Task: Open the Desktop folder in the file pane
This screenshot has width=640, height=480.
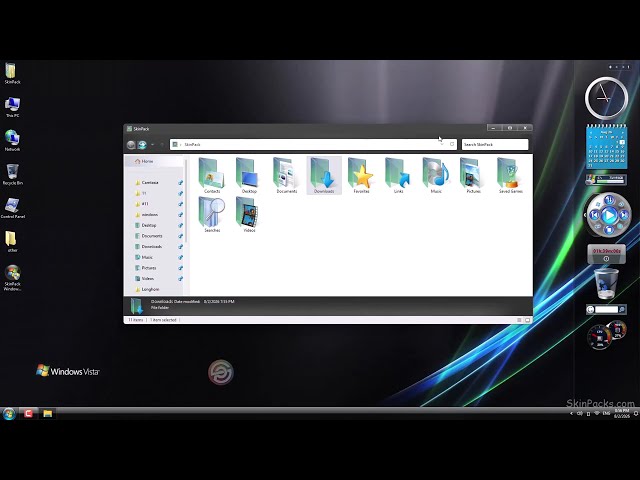Action: pos(249,176)
